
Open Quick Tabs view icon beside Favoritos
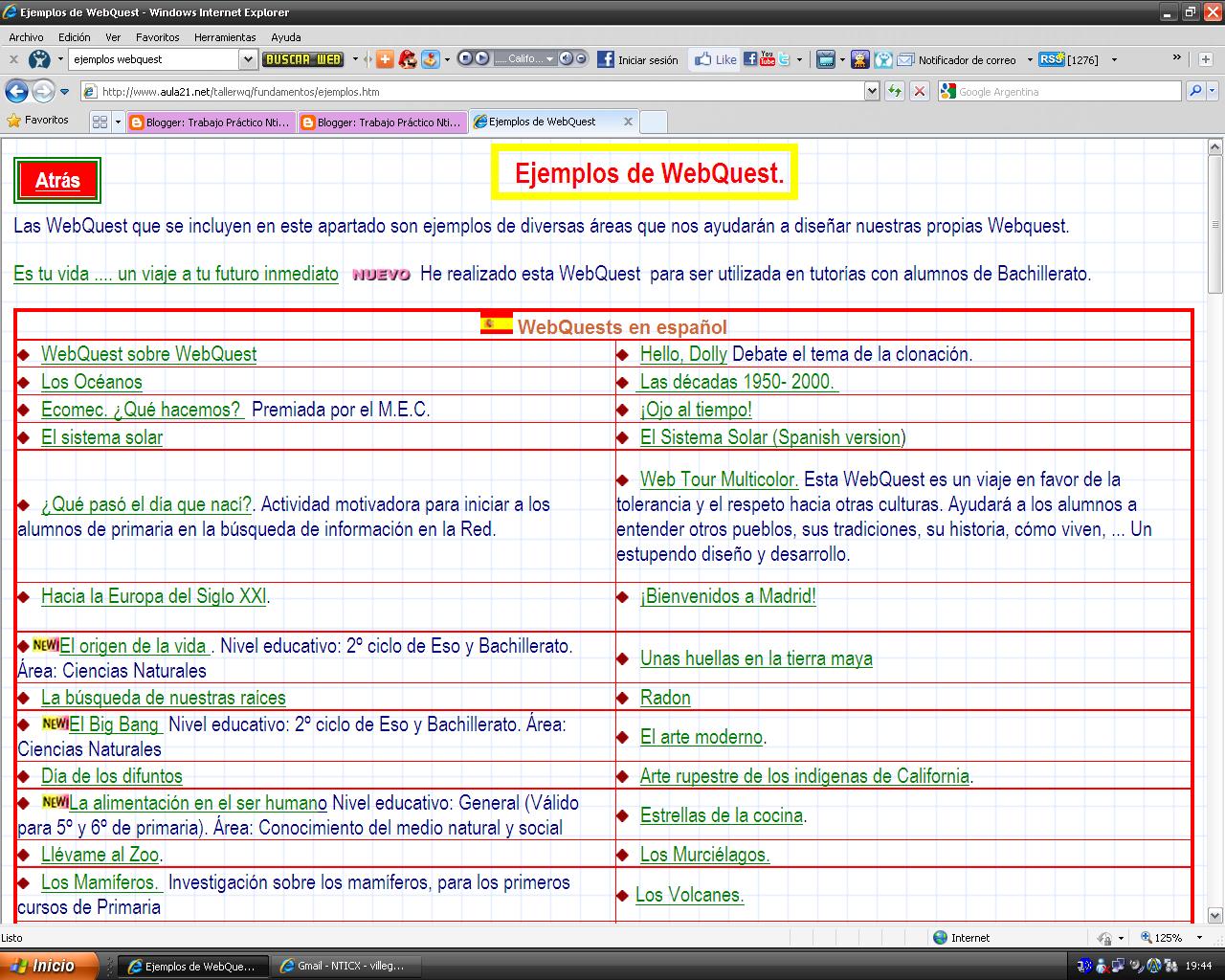(100, 122)
